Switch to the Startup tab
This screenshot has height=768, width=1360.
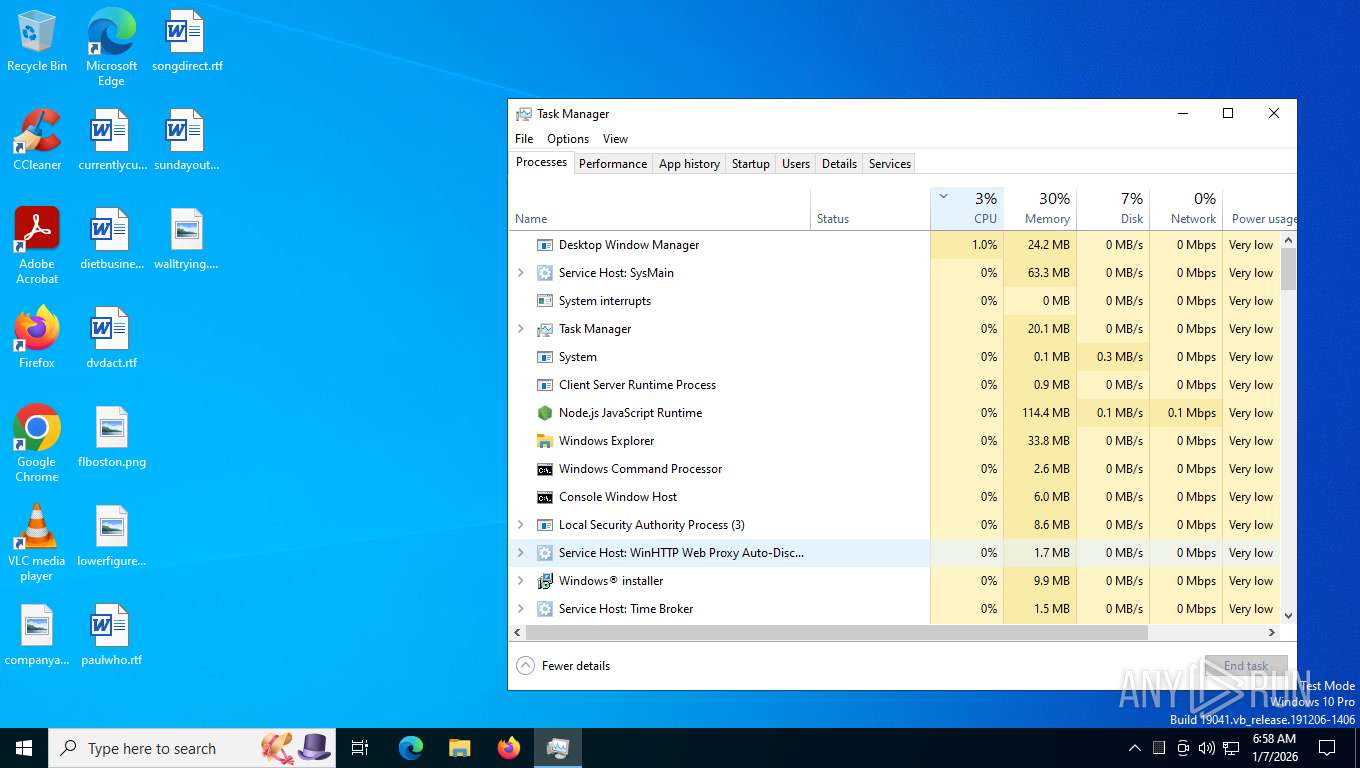pos(750,164)
